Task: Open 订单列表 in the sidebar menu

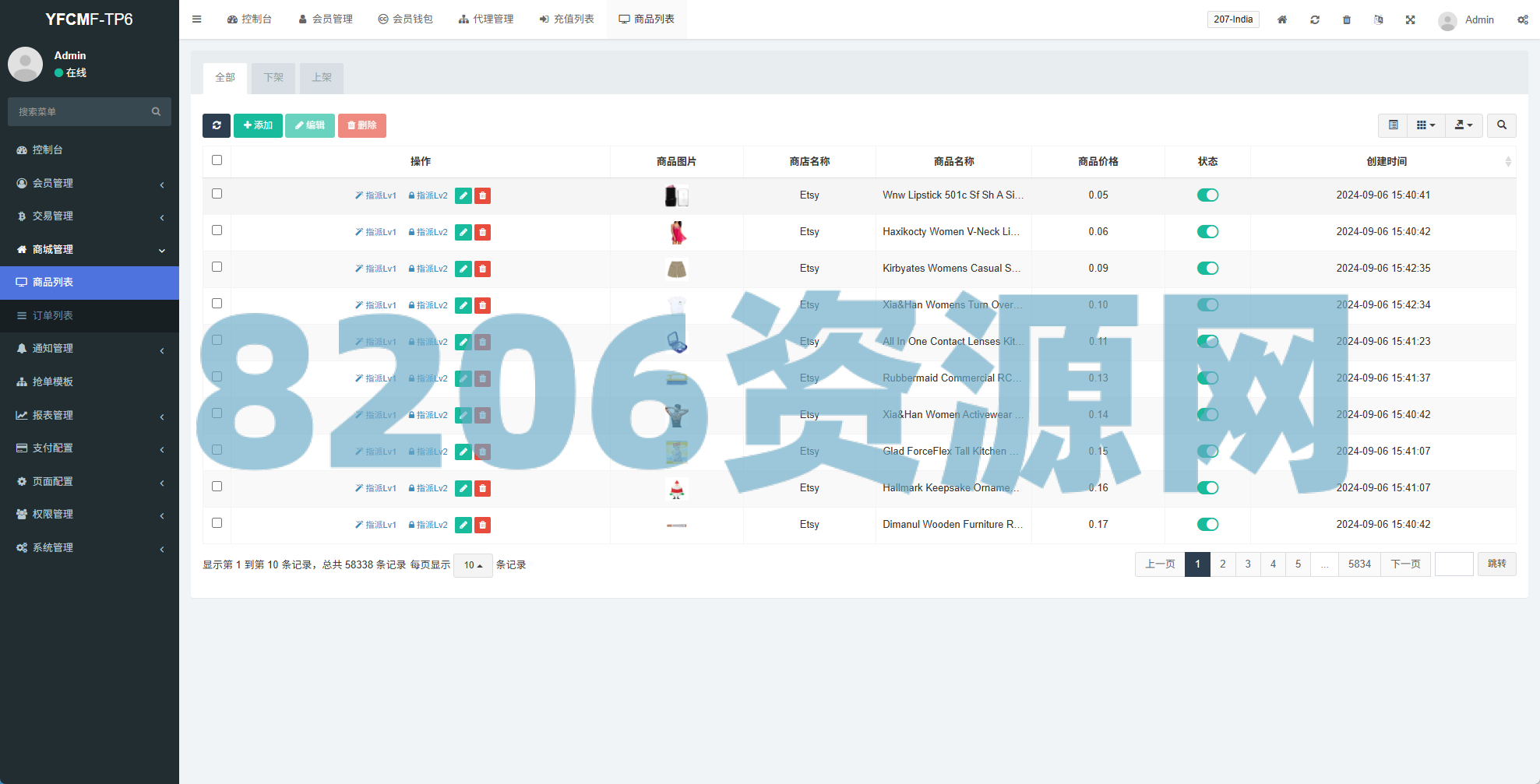Action: click(x=53, y=315)
